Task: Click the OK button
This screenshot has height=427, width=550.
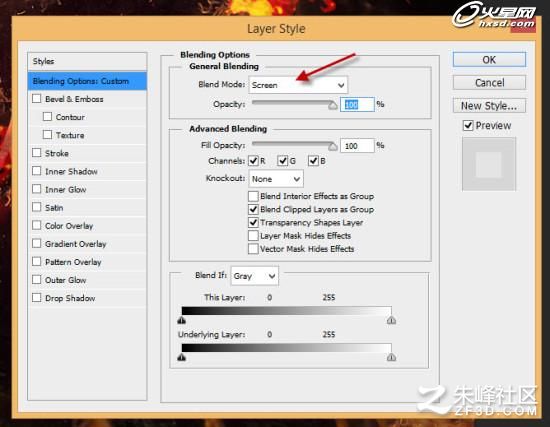Action: pyautogui.click(x=489, y=60)
